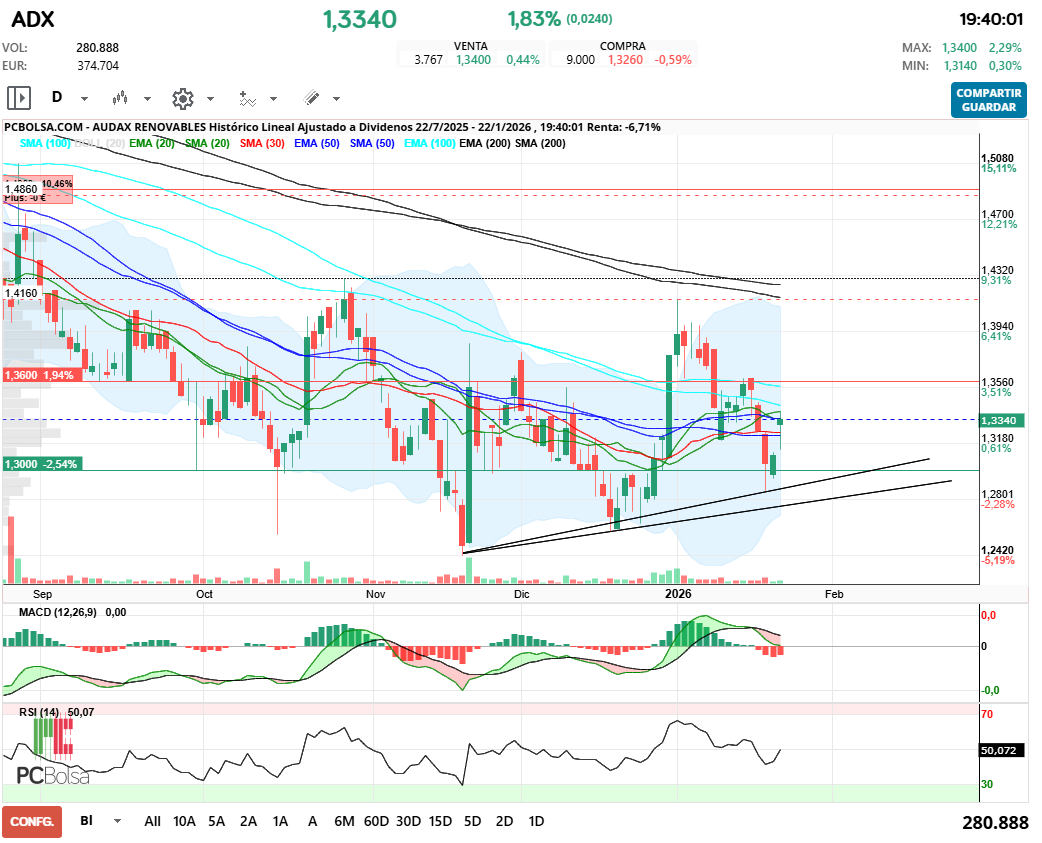
Task: Click the side panel toggle icon
Action: pyautogui.click(x=19, y=98)
